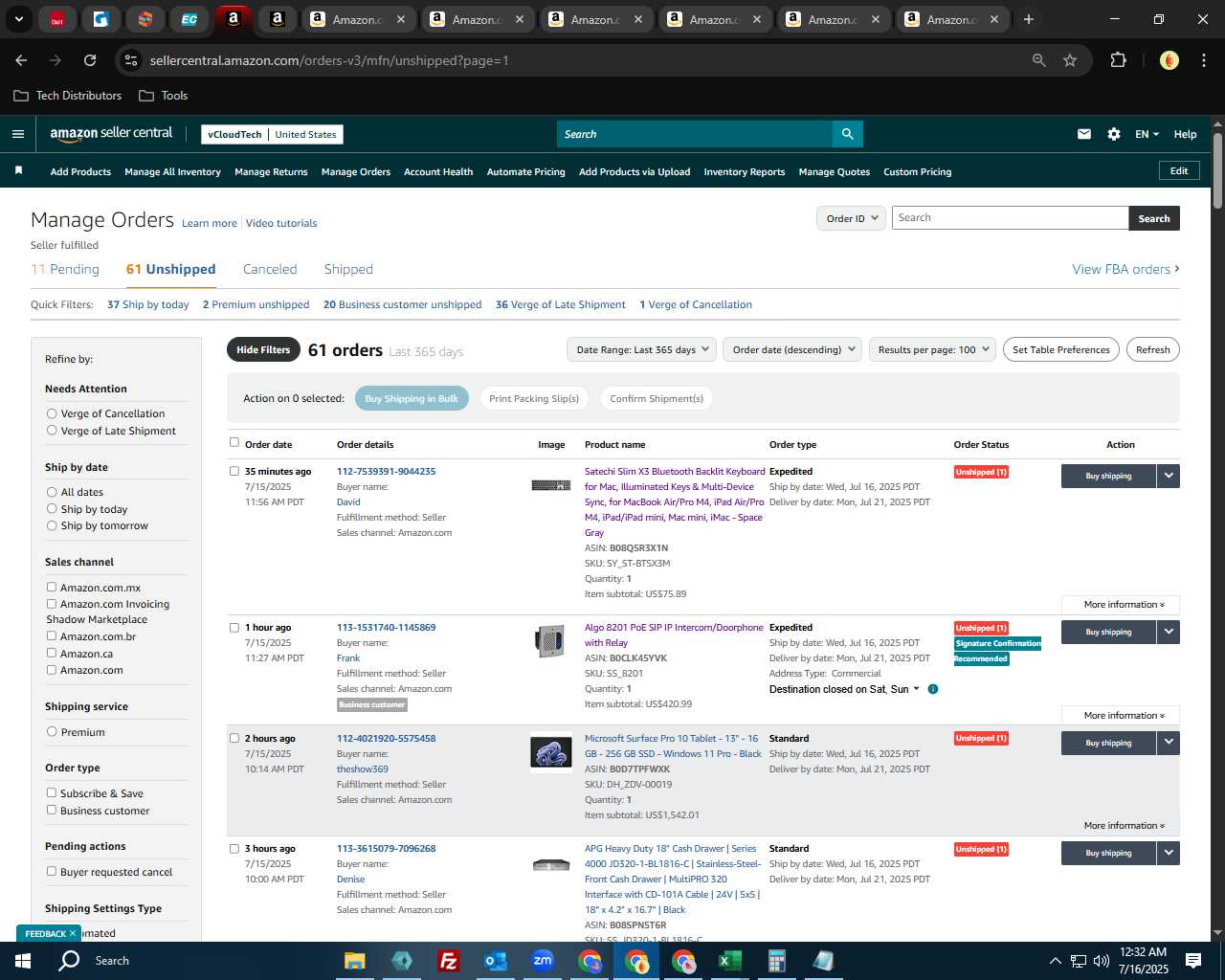Image resolution: width=1225 pixels, height=980 pixels.
Task: Open the browser extensions puzzle icon
Action: [1118, 60]
